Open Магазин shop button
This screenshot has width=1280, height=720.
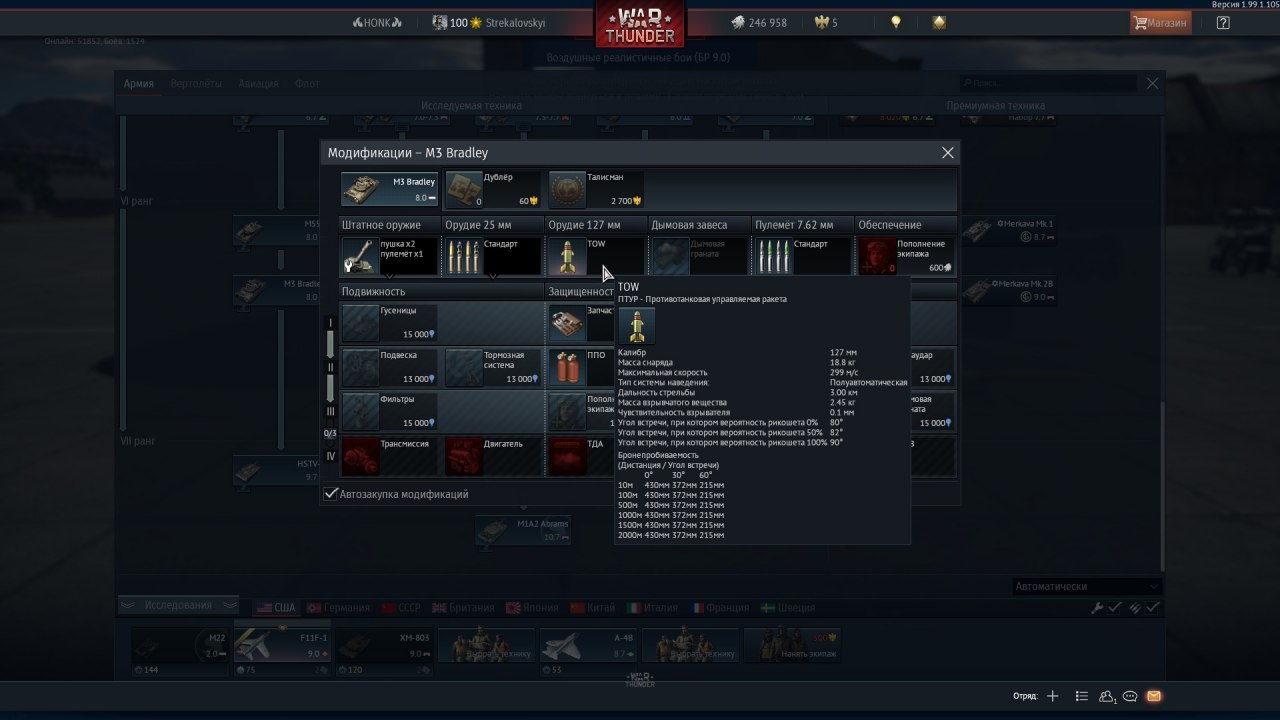click(x=1161, y=22)
